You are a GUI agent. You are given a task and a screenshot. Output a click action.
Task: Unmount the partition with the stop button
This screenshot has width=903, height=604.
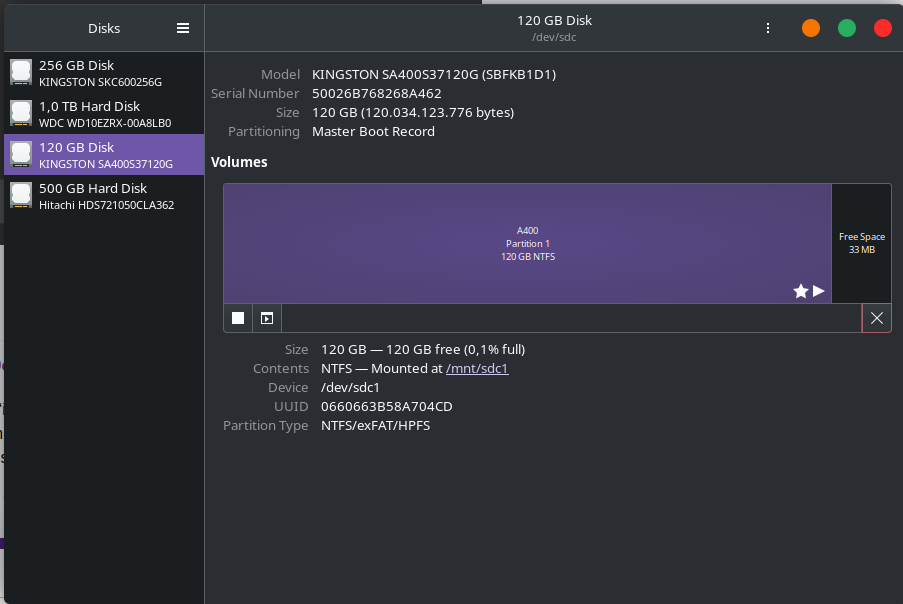[x=238, y=318]
